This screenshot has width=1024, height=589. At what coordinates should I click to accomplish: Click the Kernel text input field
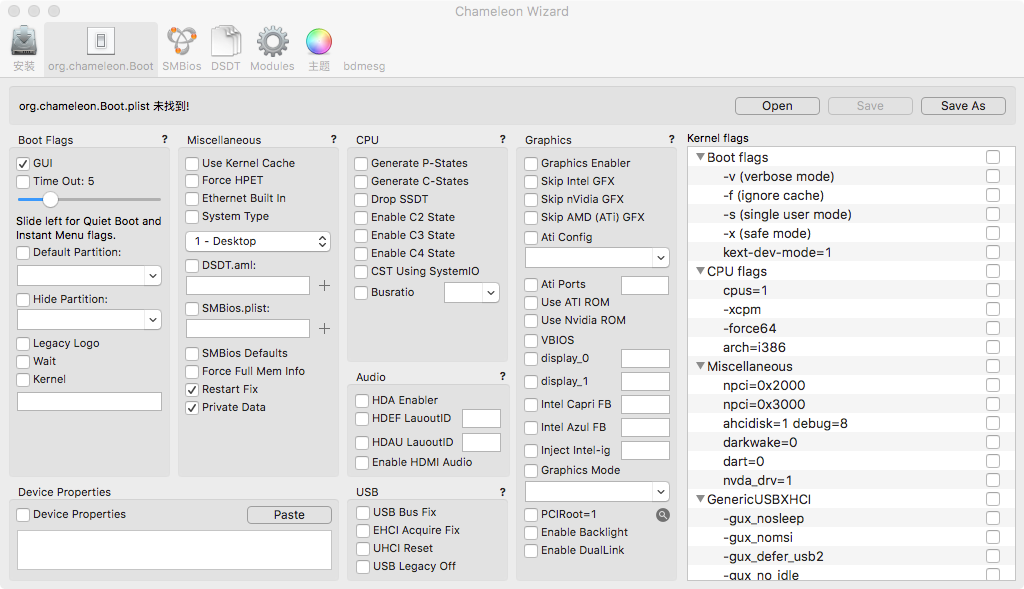point(89,402)
